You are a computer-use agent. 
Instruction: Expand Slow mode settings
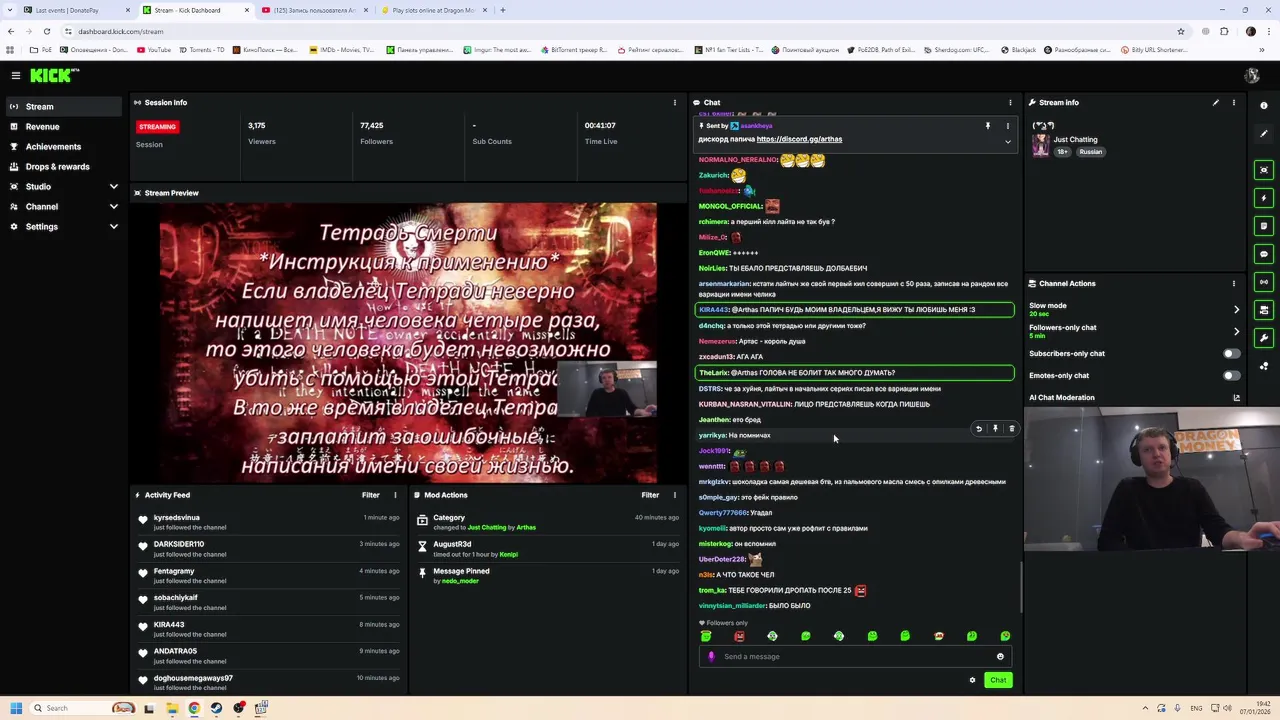coord(1236,309)
